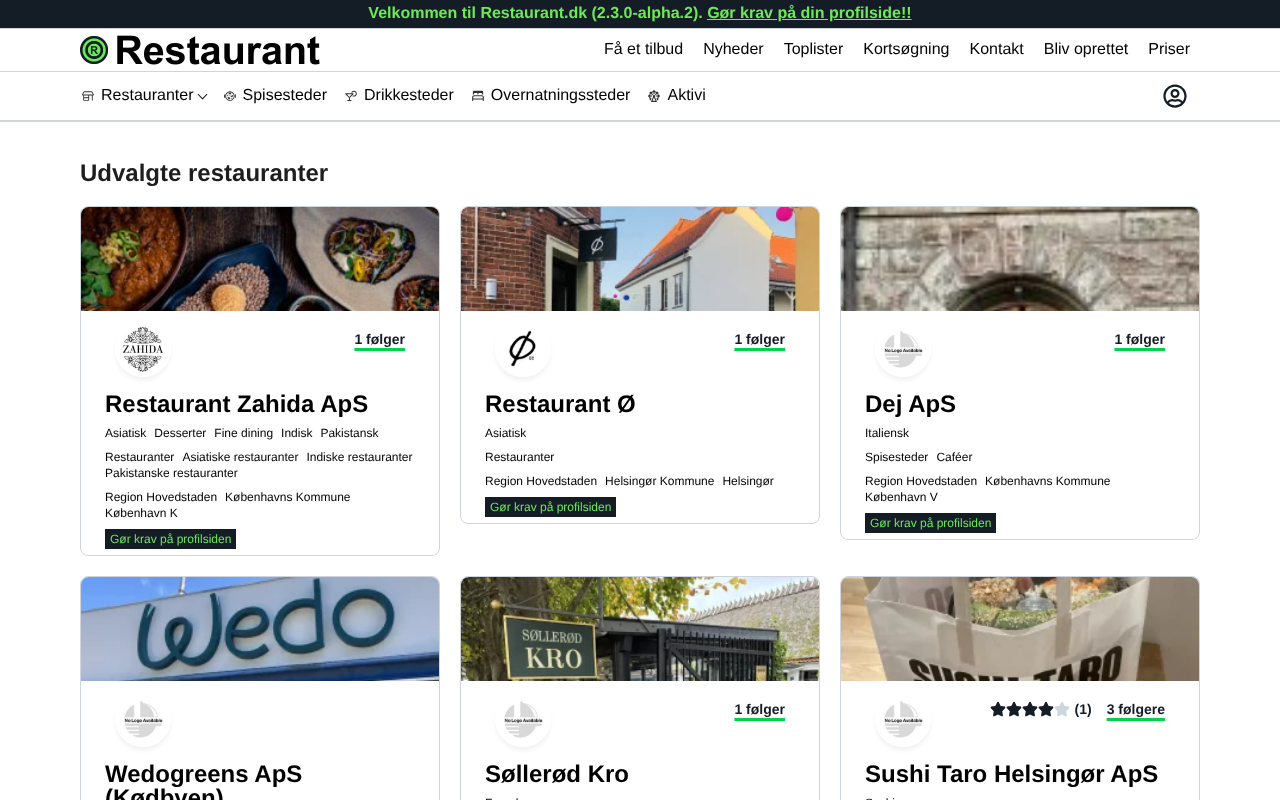Click the Restaurant site logo

pyautogui.click(x=200, y=50)
